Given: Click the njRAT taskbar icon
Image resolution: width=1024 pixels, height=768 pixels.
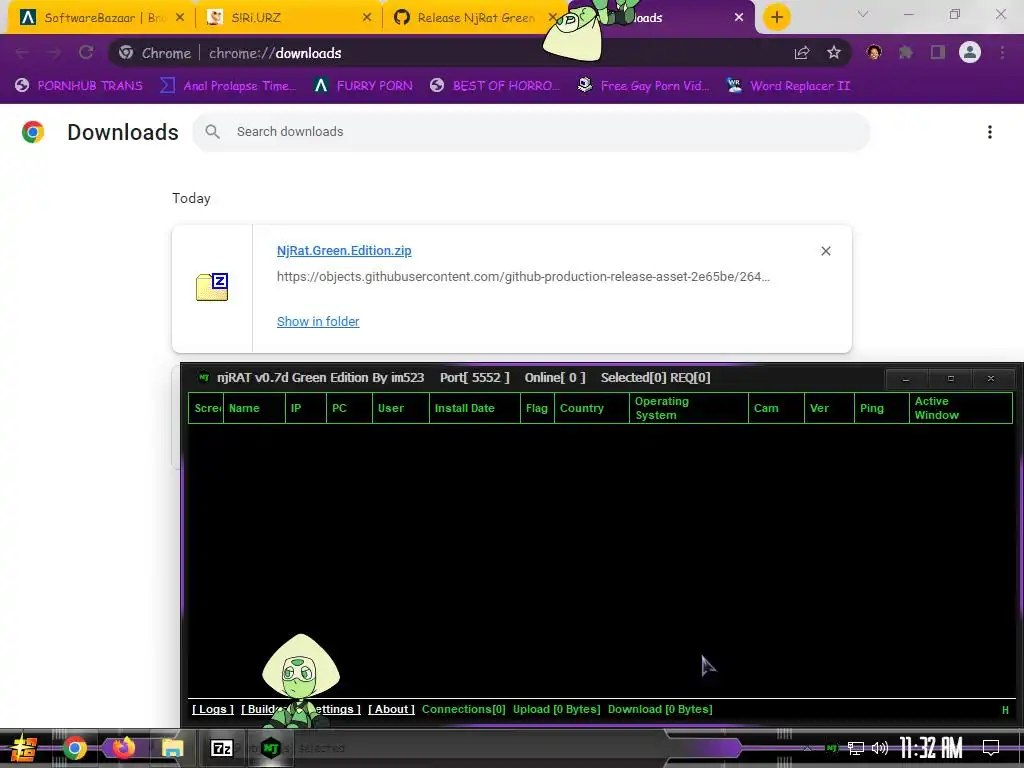Looking at the screenshot, I should (270, 748).
